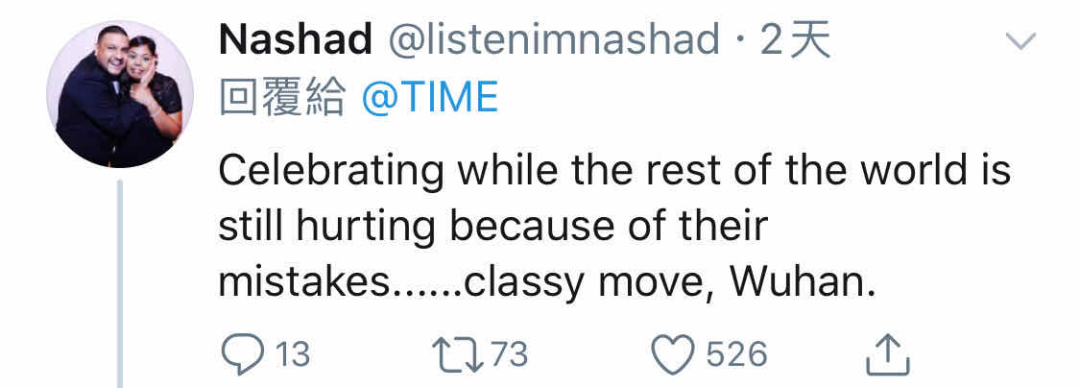
Task: Expand the tweet options chevron
Action: click(1021, 41)
